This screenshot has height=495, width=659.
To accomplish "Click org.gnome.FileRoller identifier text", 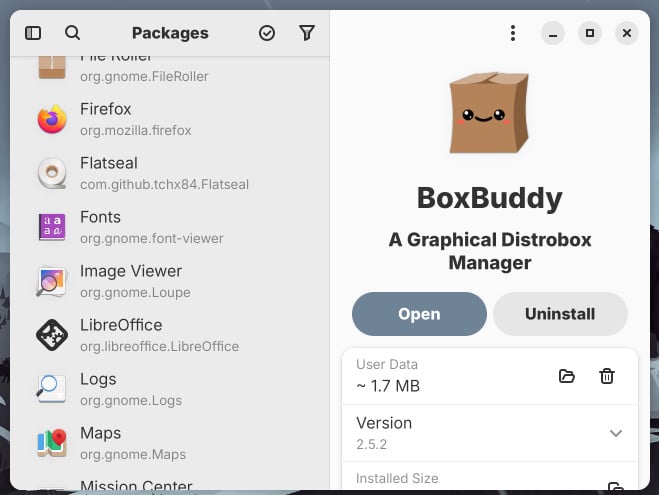I will click(144, 76).
